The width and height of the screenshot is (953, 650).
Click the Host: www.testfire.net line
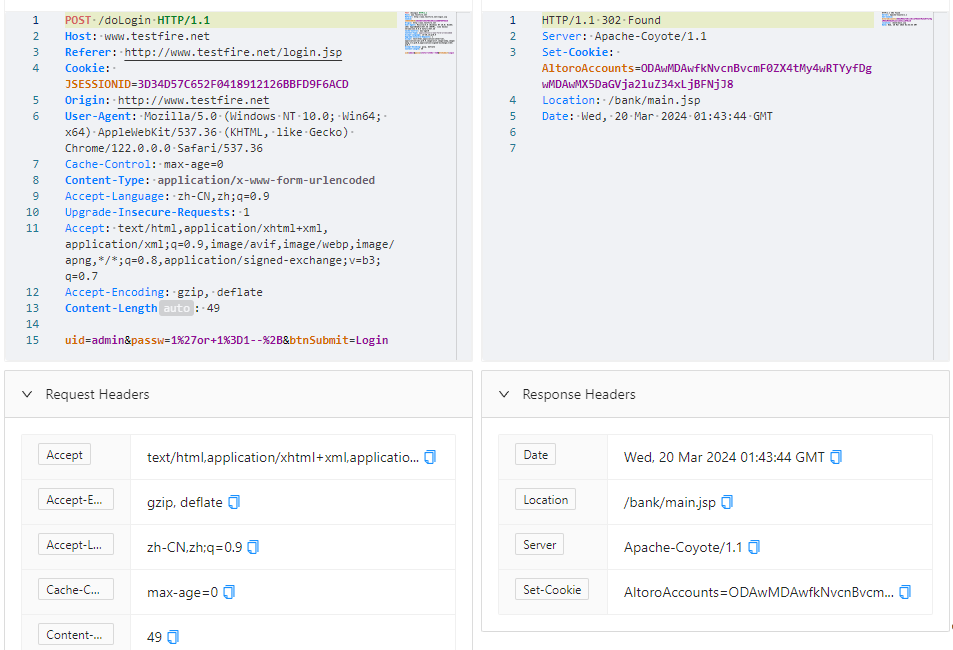tap(137, 36)
